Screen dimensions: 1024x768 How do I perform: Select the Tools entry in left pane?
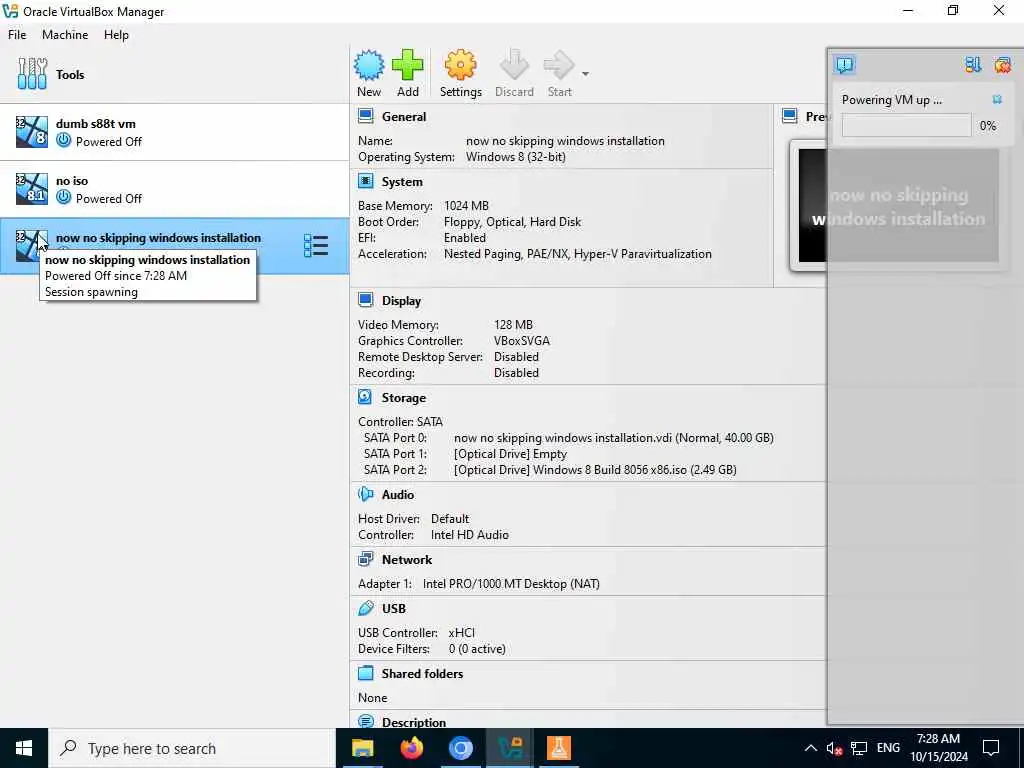click(x=174, y=74)
